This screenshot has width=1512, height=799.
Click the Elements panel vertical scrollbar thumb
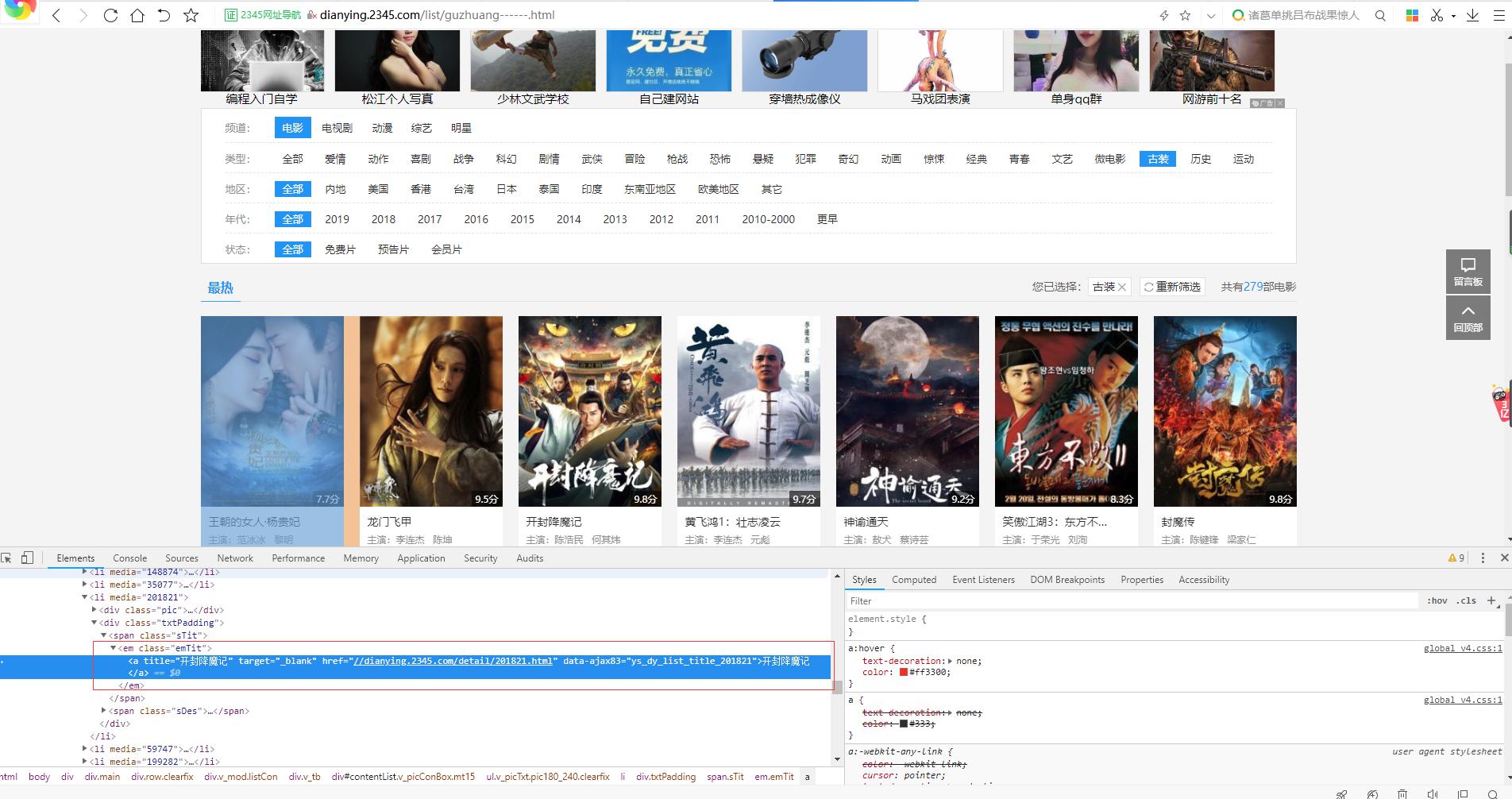[837, 687]
